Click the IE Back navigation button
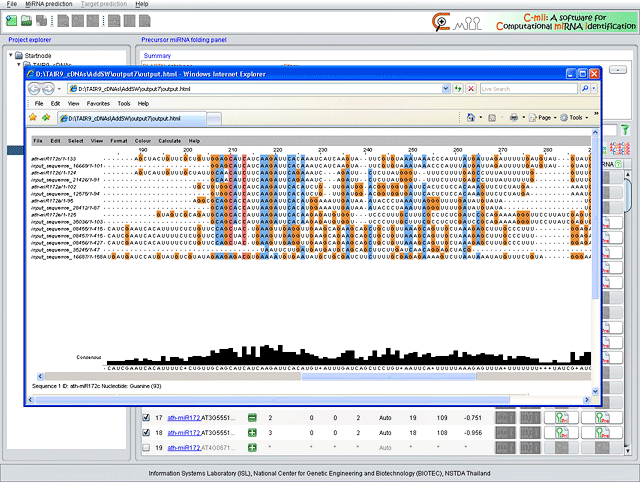Viewport: 640px width, 482px height. point(36,89)
